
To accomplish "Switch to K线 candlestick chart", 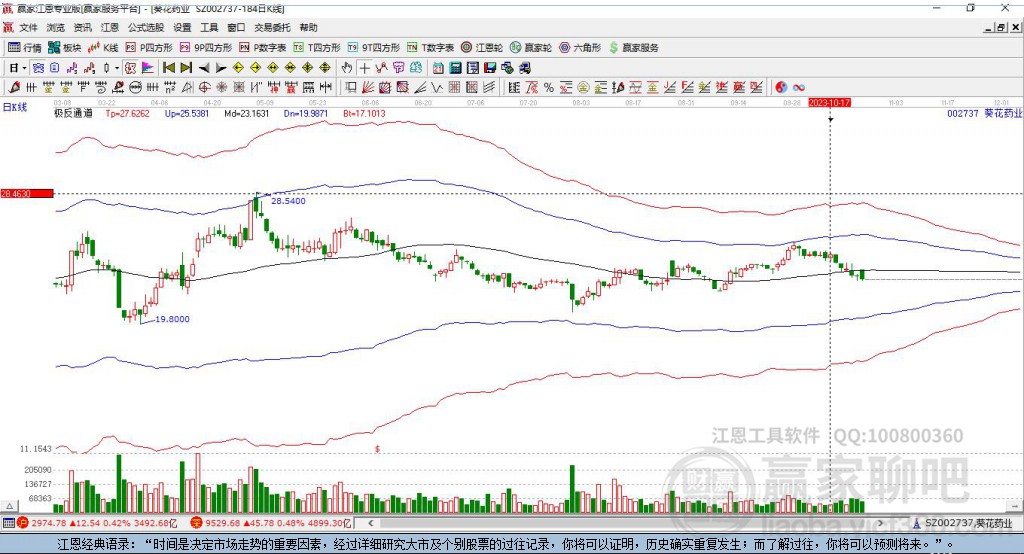I will (x=103, y=48).
